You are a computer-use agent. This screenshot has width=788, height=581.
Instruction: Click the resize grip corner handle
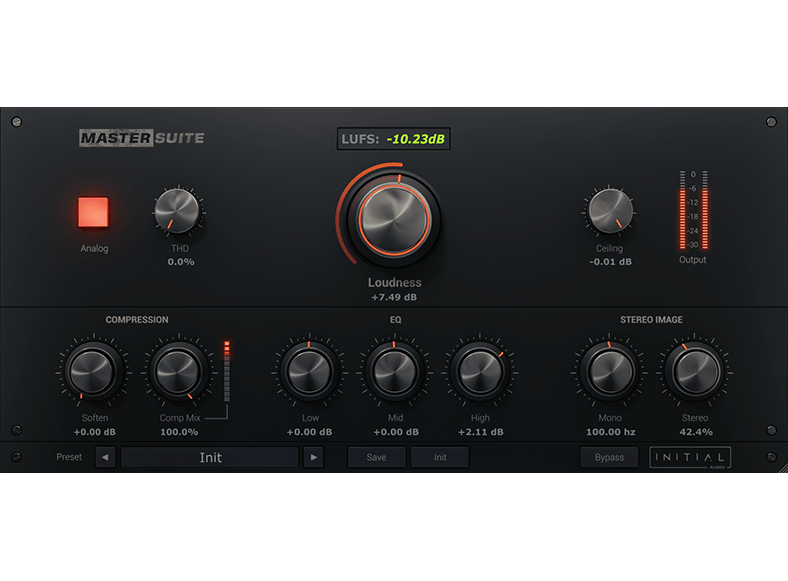[783, 468]
